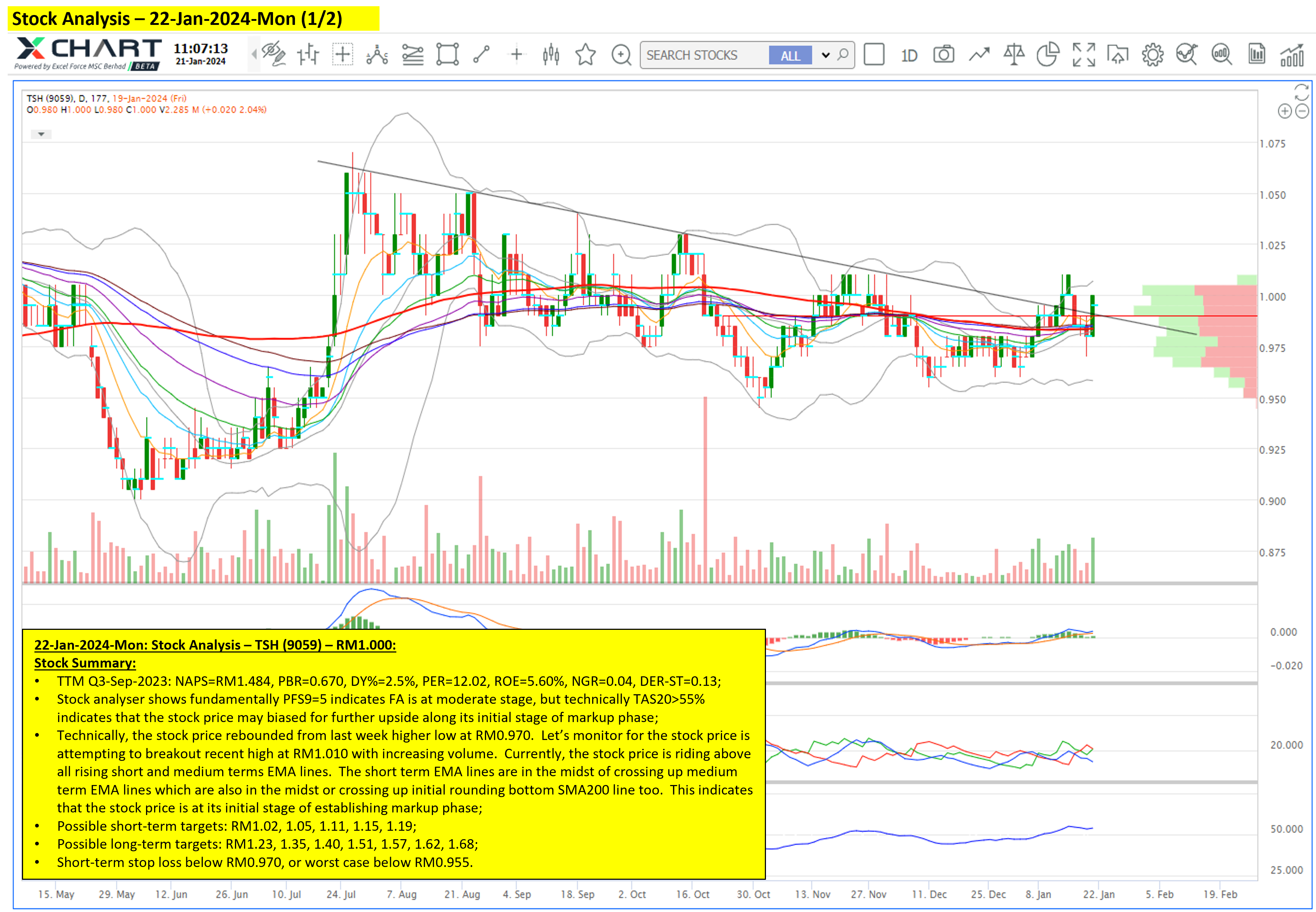Open chart settings gear icon

[x=1152, y=55]
